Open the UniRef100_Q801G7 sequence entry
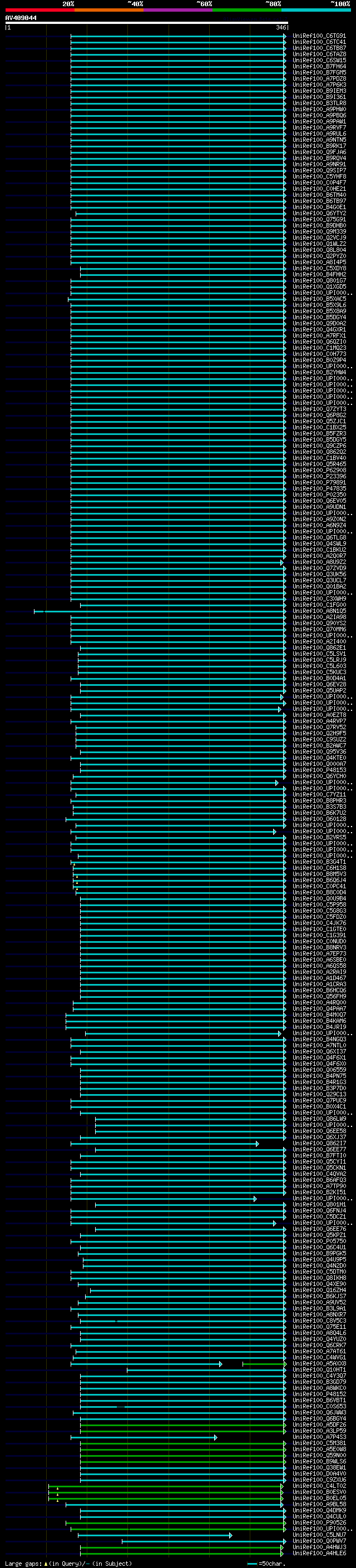This screenshot has height=1568, width=356. (x=319, y=280)
